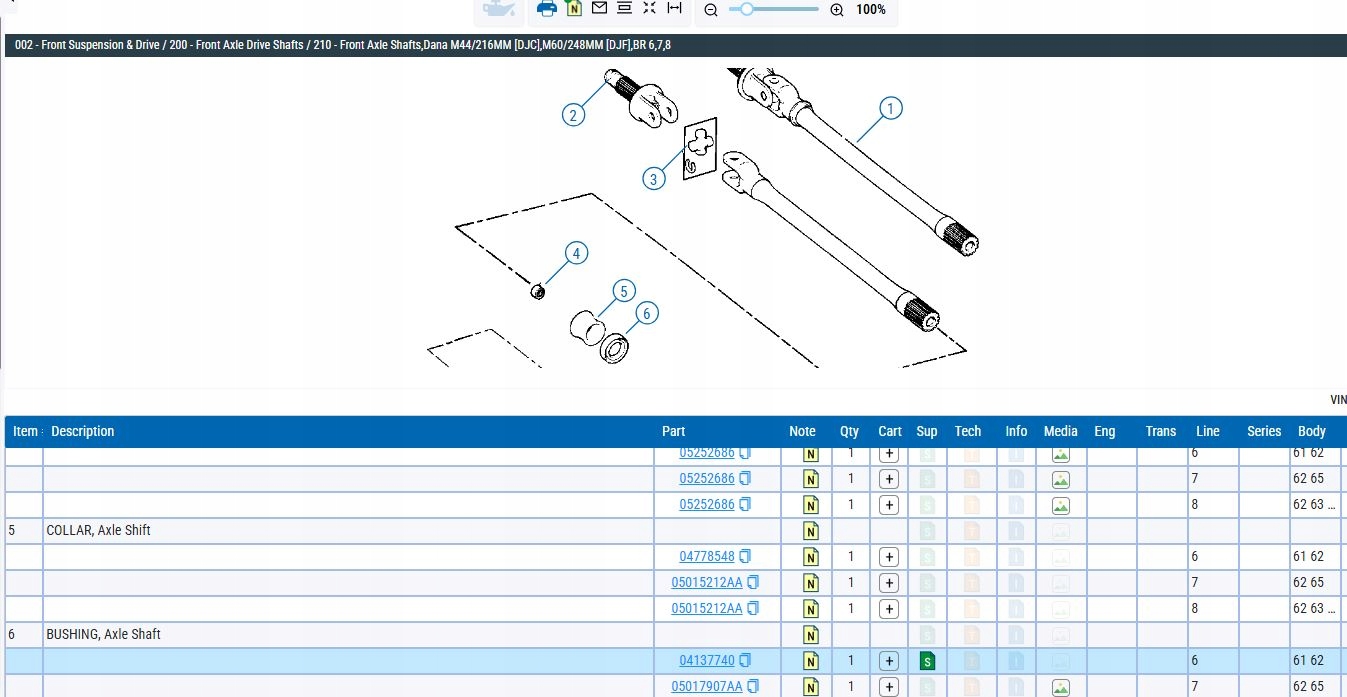This screenshot has width=1347, height=697.
Task: Open part link 04137740
Action: click(707, 661)
